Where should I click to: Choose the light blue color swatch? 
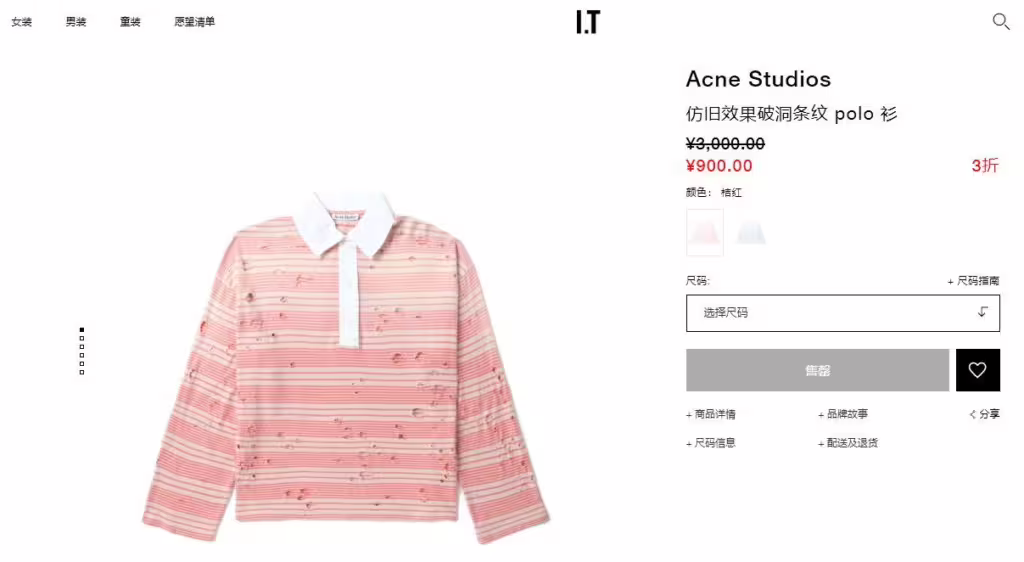(x=751, y=232)
